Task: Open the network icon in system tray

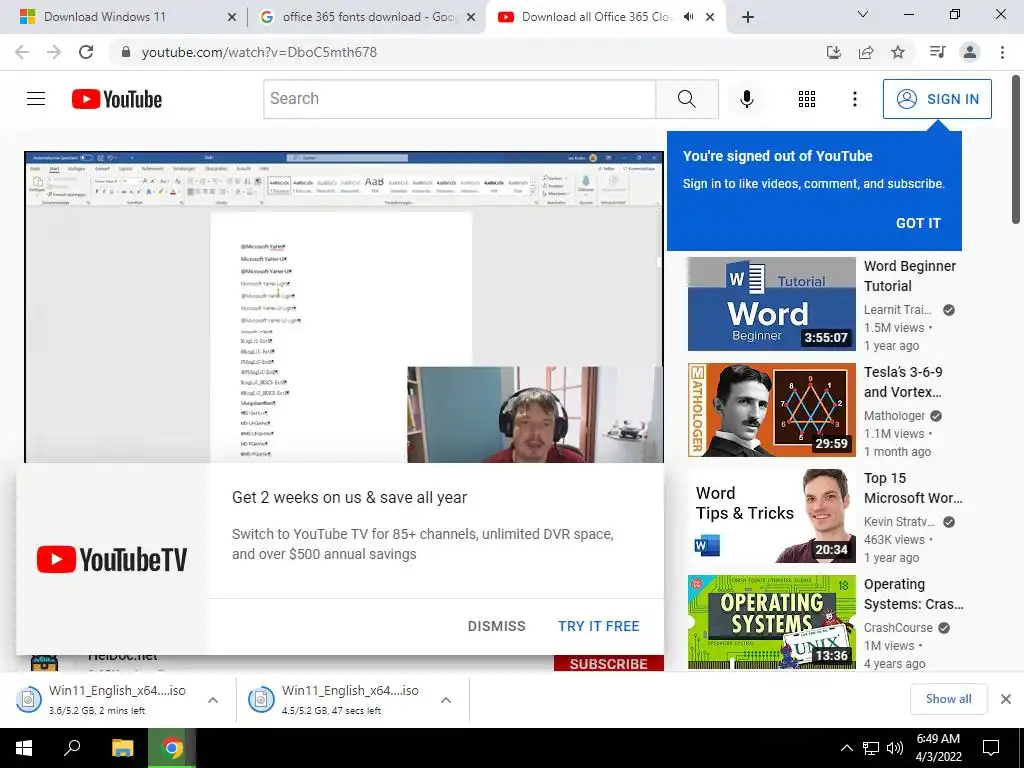Action: point(871,748)
